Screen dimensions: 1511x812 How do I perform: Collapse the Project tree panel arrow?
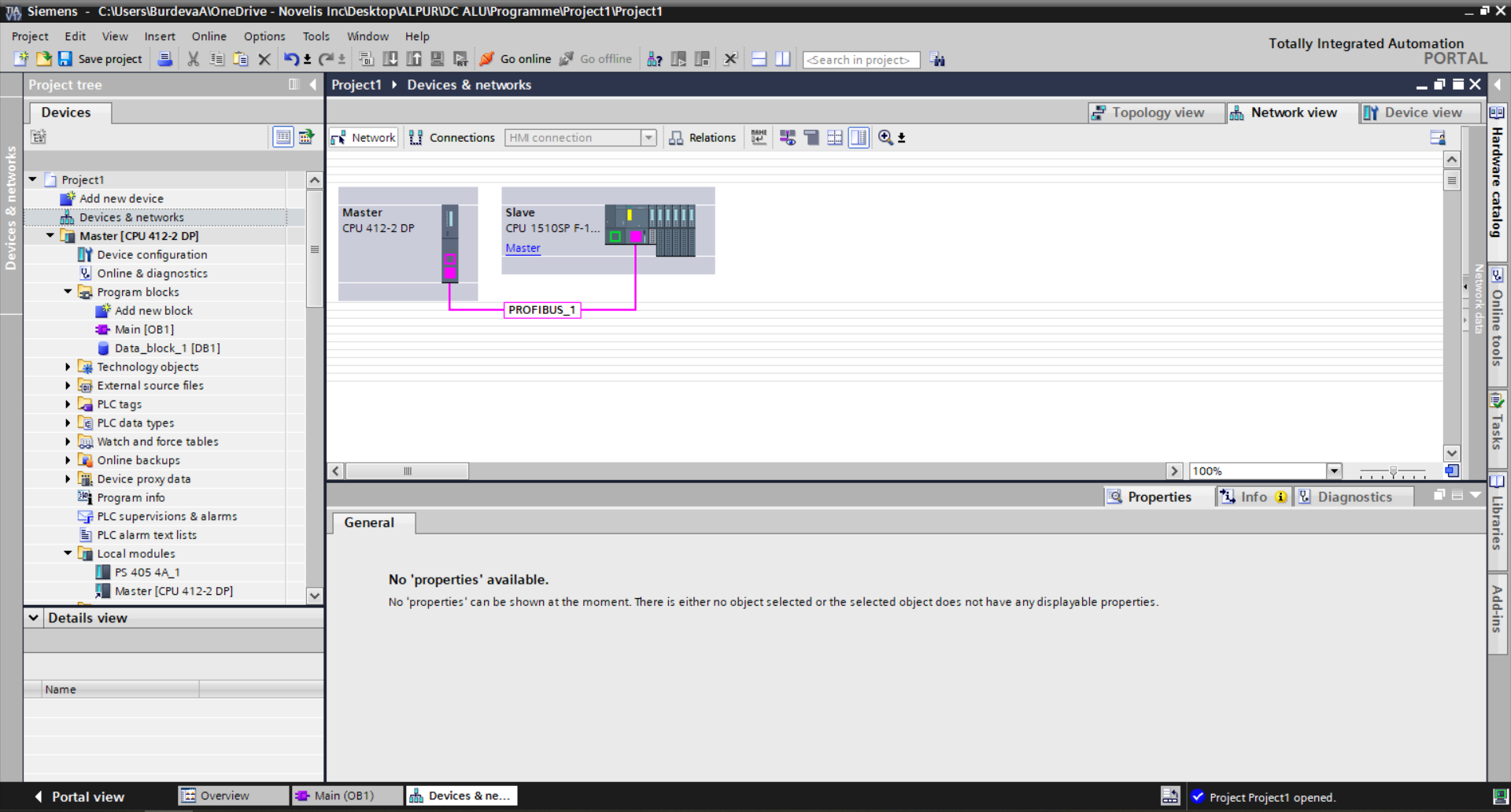coord(313,84)
